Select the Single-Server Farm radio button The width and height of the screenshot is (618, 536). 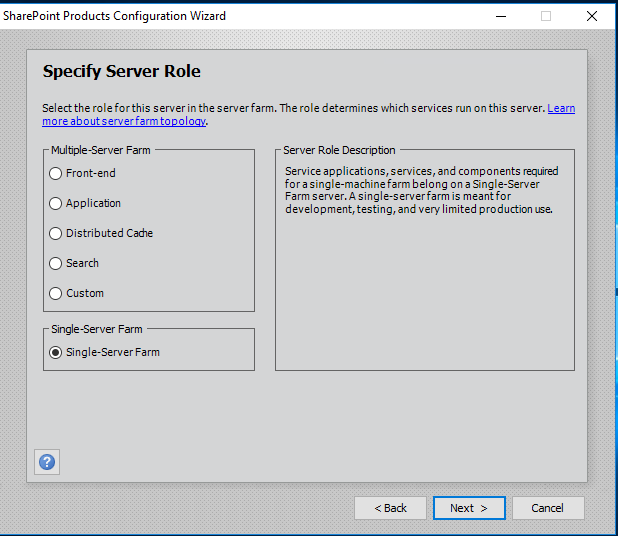point(56,352)
